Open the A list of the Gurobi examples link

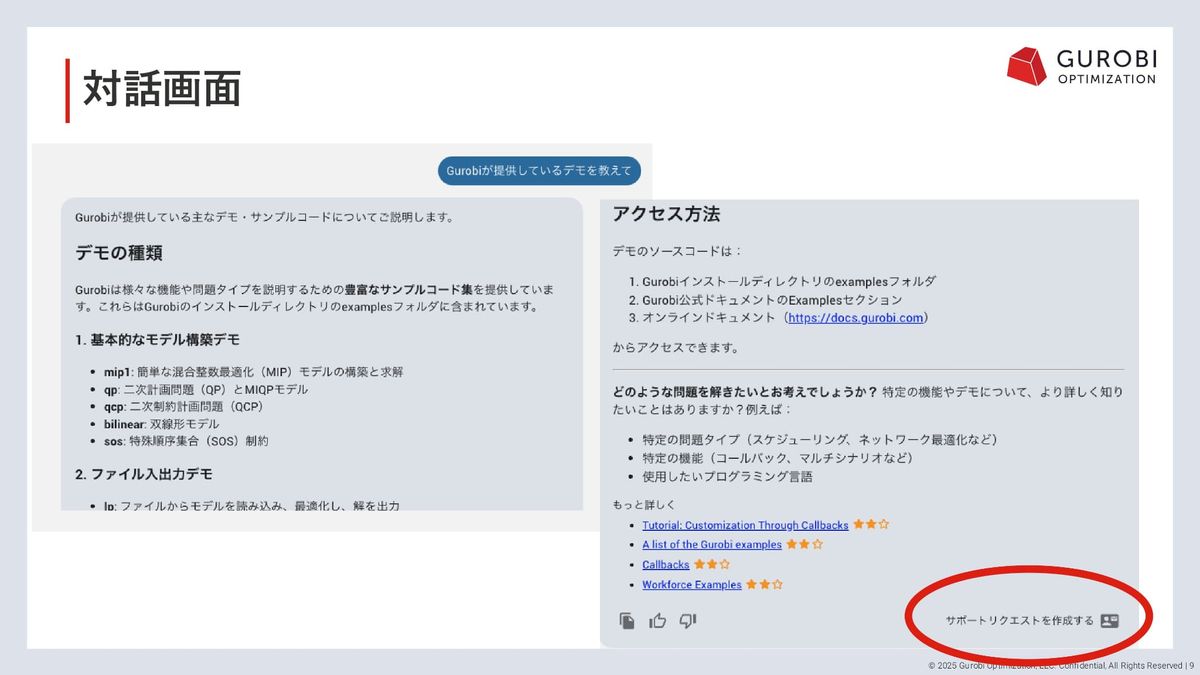711,545
